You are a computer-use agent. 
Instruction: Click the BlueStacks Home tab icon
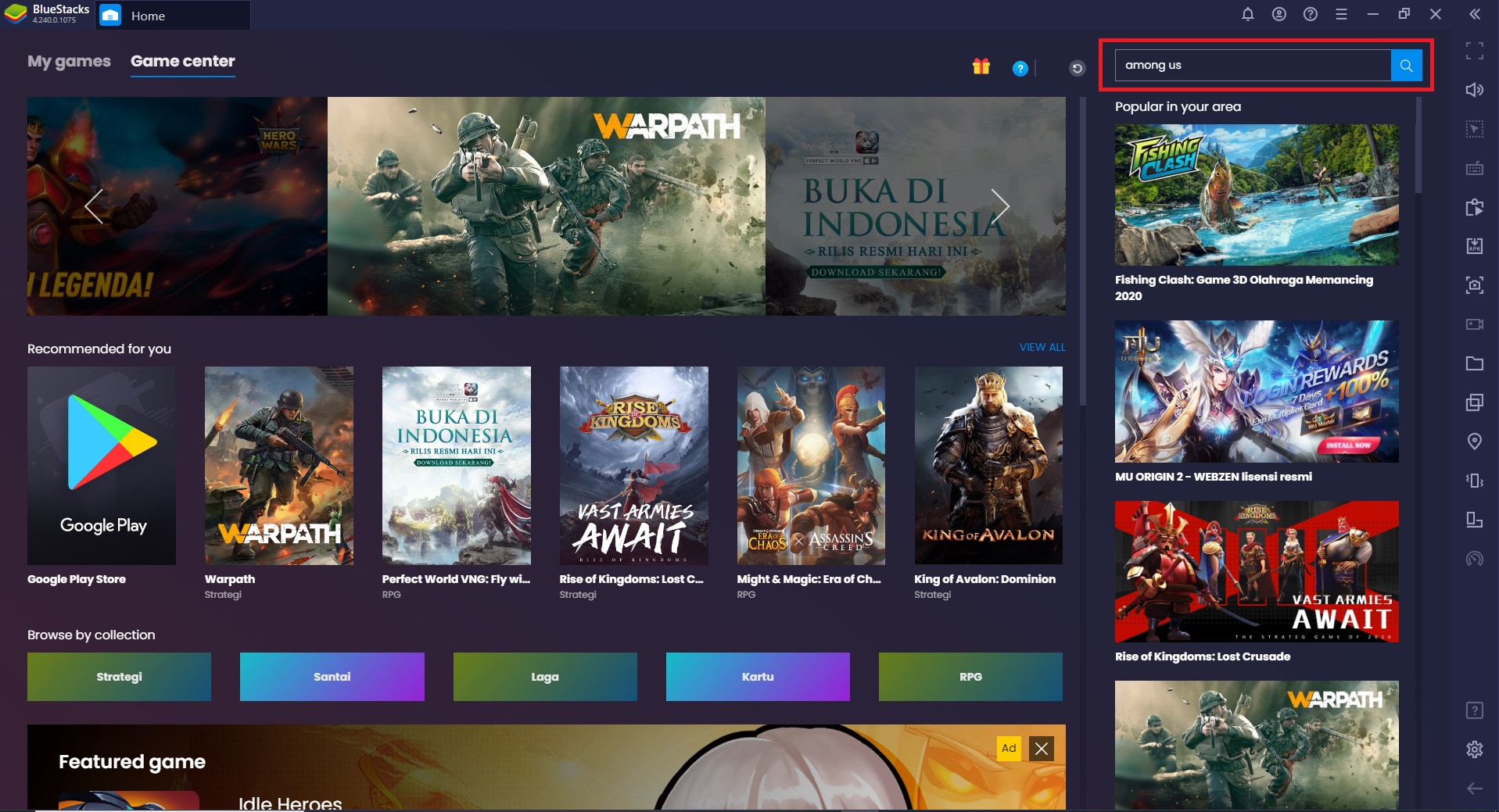coord(111,16)
